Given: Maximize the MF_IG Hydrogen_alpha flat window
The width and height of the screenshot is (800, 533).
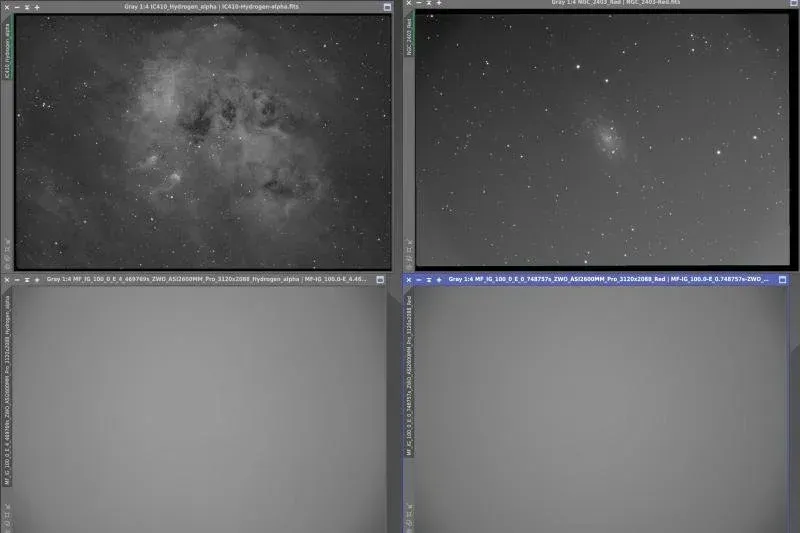Looking at the screenshot, I should click(x=37, y=280).
